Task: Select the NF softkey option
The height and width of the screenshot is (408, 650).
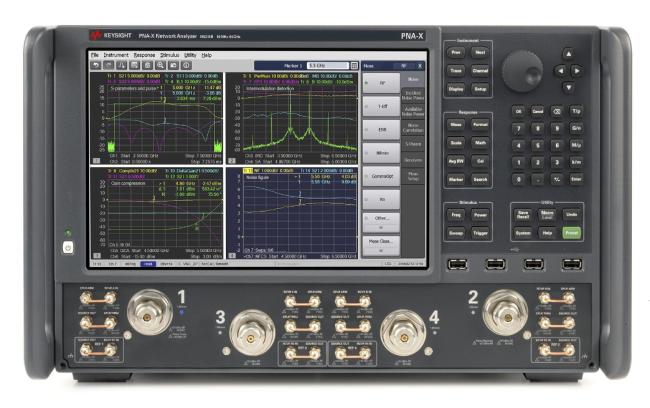Action: [x=378, y=84]
